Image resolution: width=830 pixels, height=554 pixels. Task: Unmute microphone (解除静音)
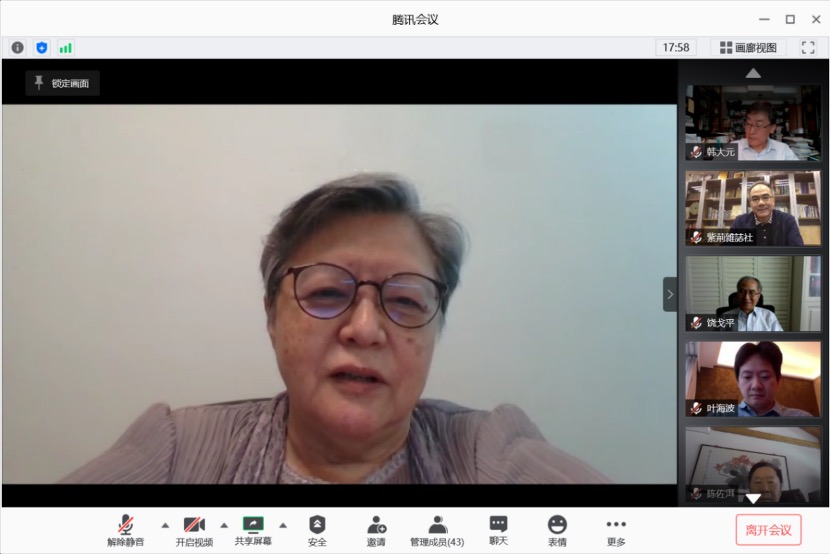coord(126,530)
